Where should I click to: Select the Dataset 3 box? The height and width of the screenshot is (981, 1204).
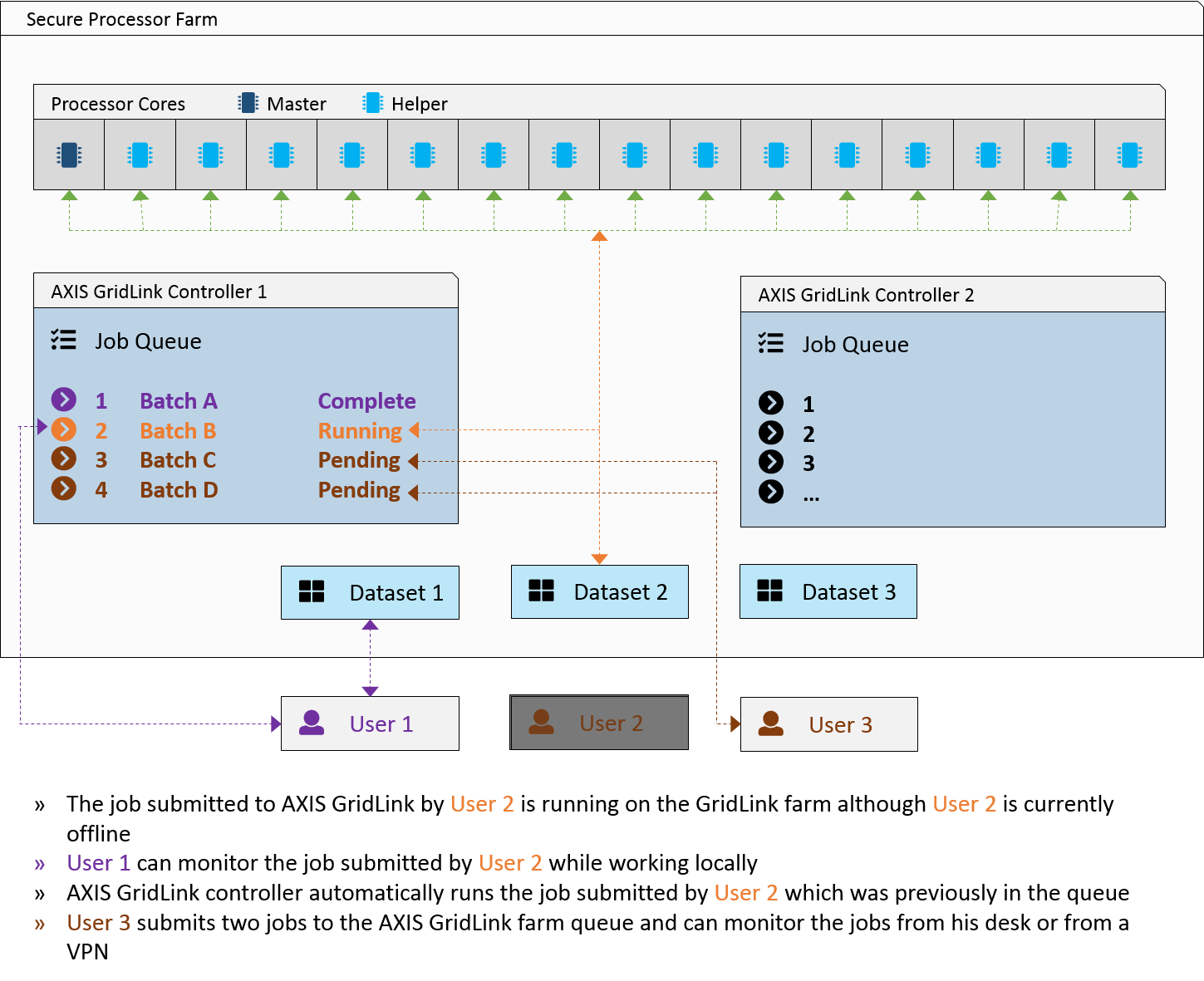pos(828,591)
